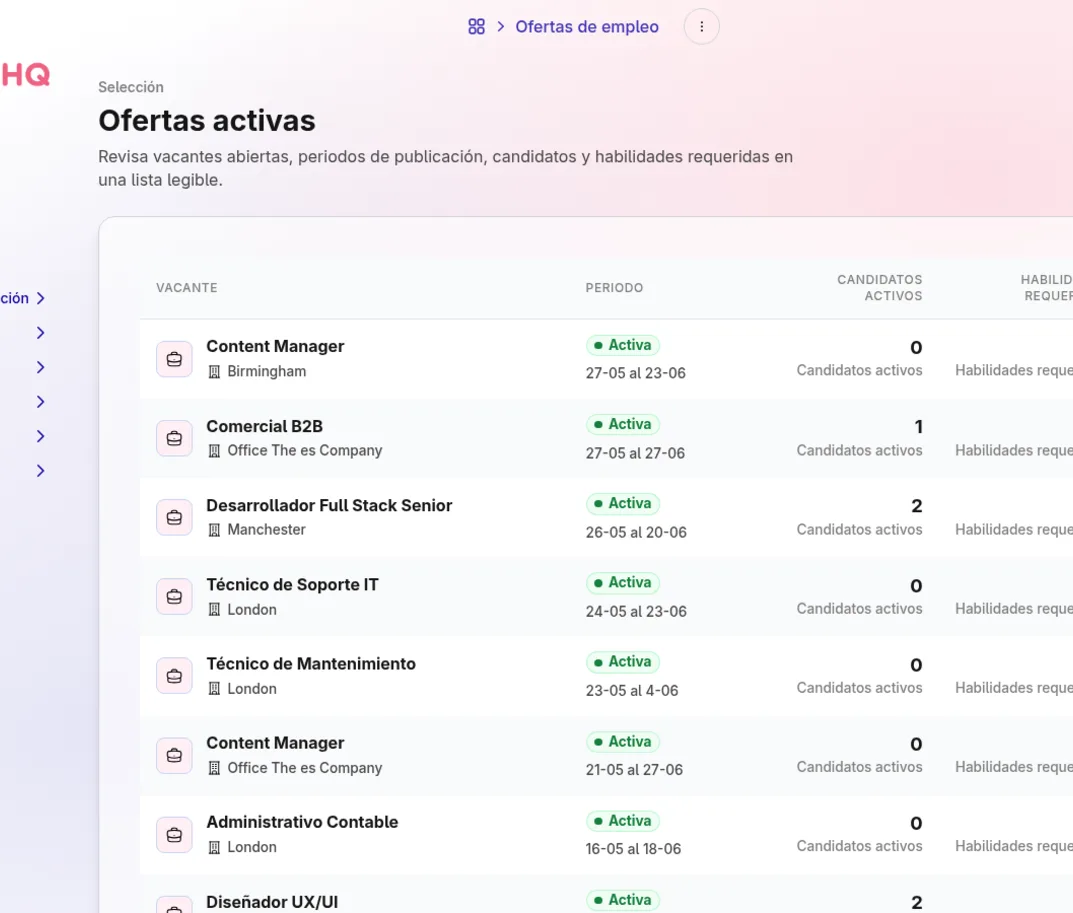This screenshot has height=913, width=1073.
Task: Click Activa badge in Content Manager Birmingham row
Action: click(x=623, y=345)
